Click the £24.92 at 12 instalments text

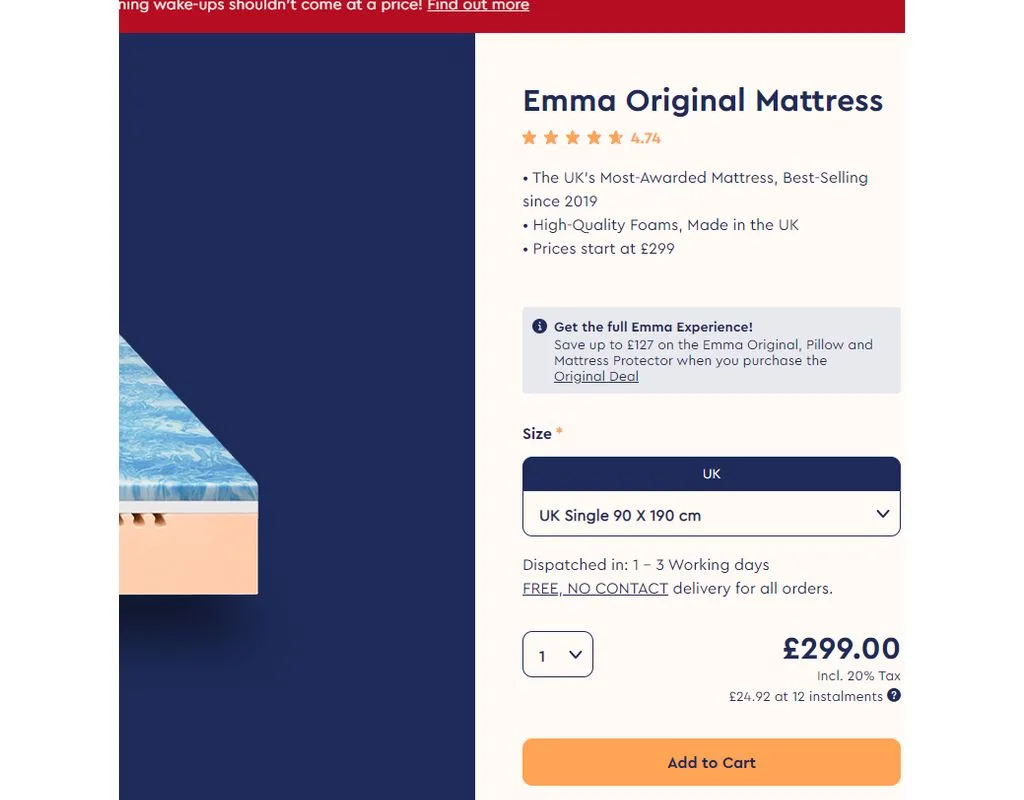click(805, 696)
